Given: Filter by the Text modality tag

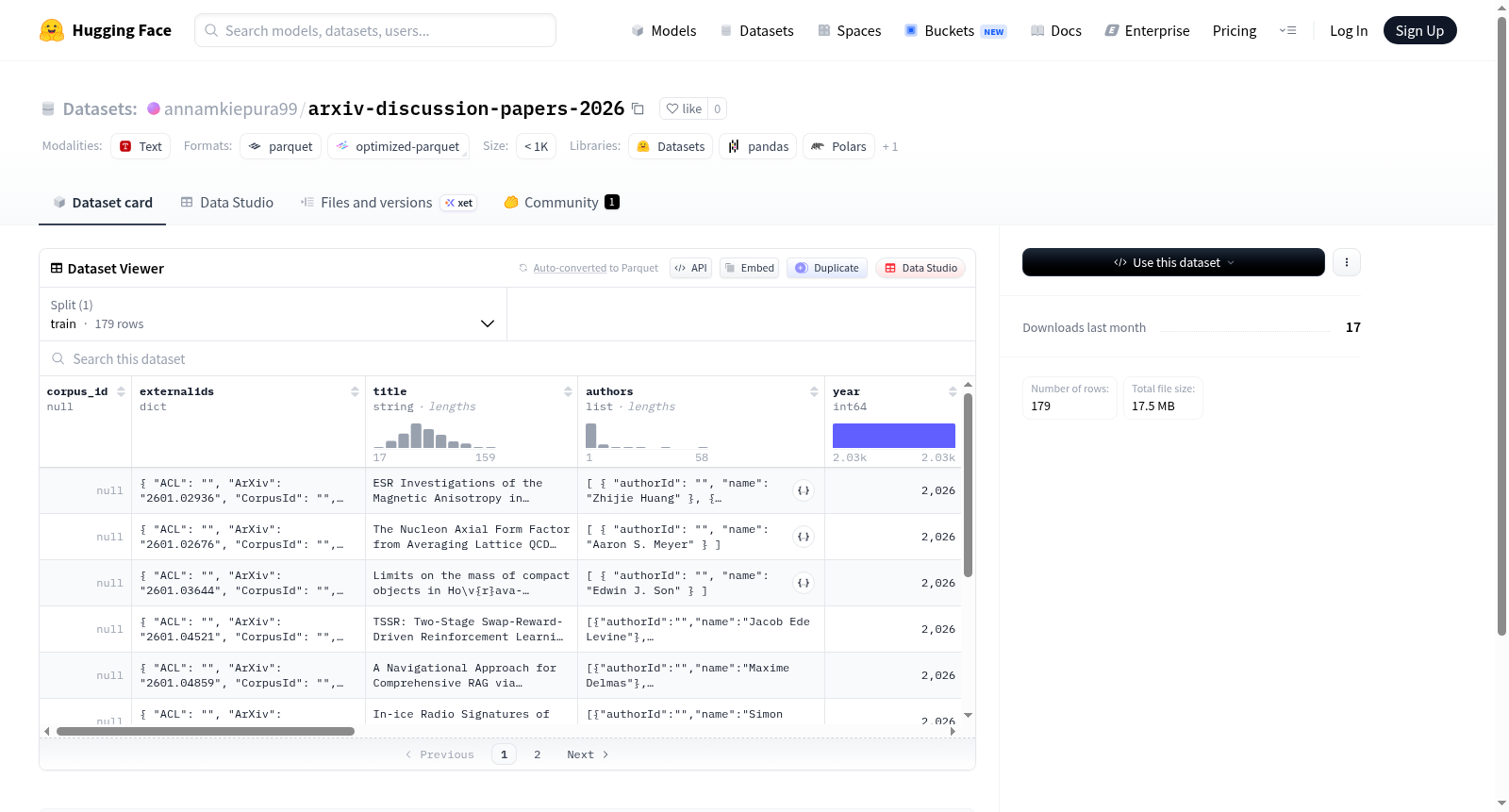Looking at the screenshot, I should point(141,147).
